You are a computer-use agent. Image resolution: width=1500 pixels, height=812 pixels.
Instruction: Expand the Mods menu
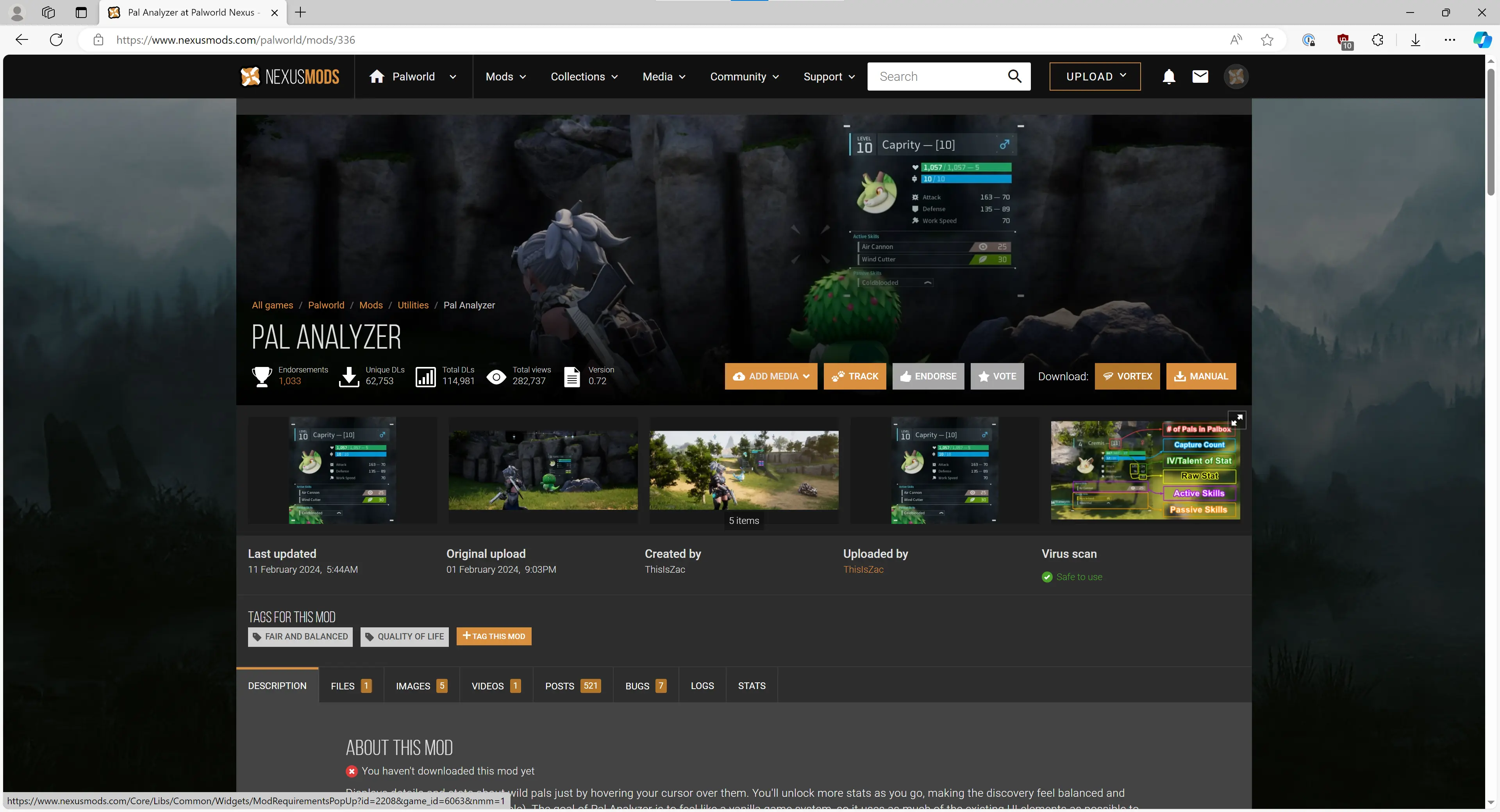pos(505,77)
